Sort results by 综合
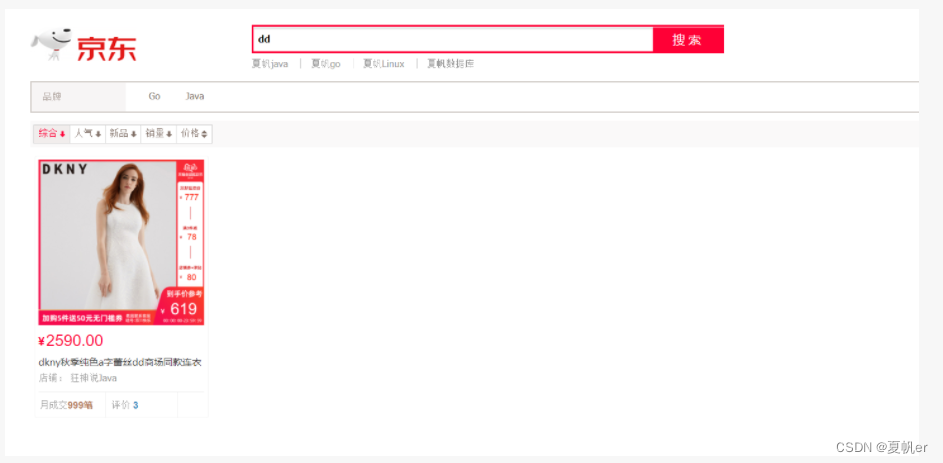943x463 pixels. [52, 133]
